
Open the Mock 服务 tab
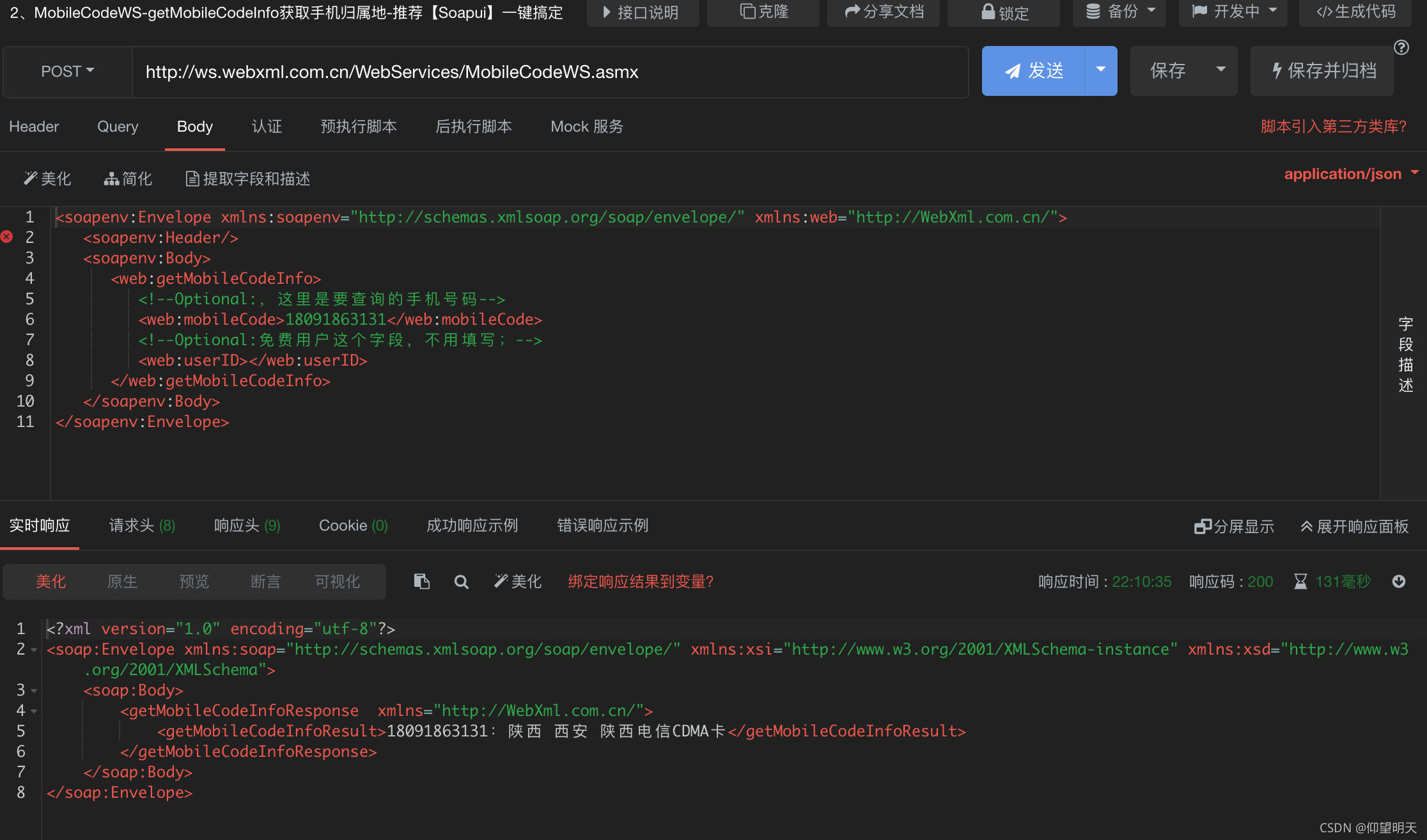(587, 127)
